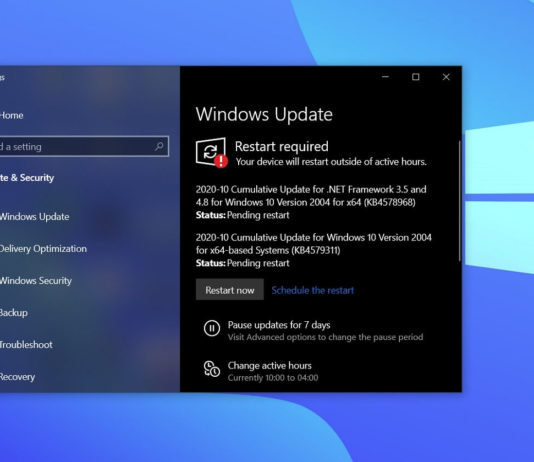This screenshot has height=462, width=534.
Task: Open Change active hours option
Action: [x=269, y=365]
